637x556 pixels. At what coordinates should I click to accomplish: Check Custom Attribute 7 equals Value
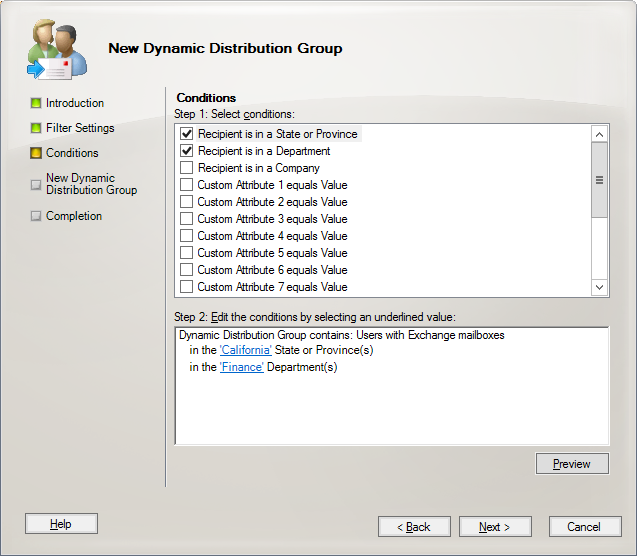[x=186, y=287]
